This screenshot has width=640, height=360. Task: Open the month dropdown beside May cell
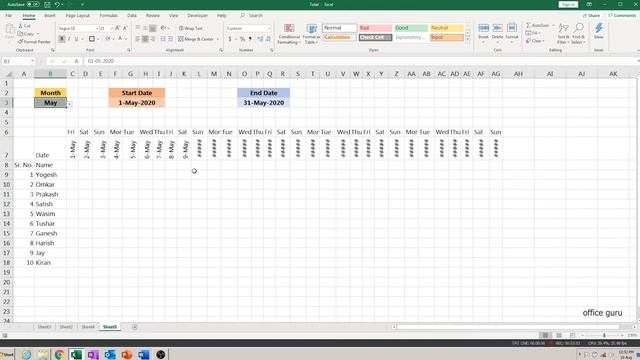[69, 104]
